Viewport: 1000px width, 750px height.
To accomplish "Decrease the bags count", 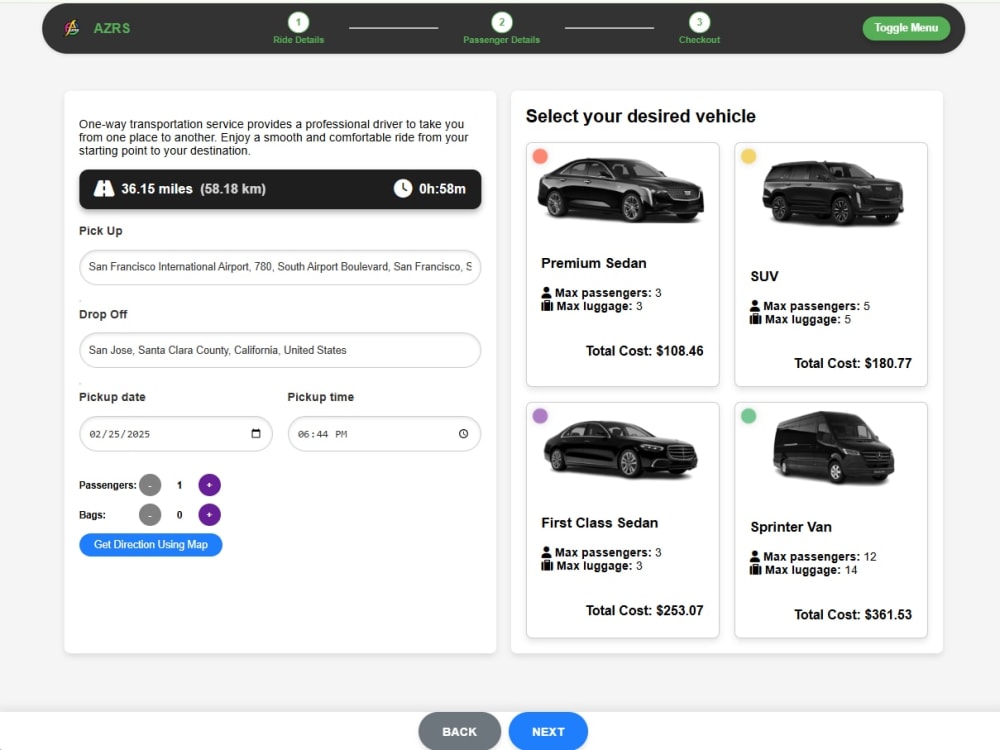I will coord(150,515).
